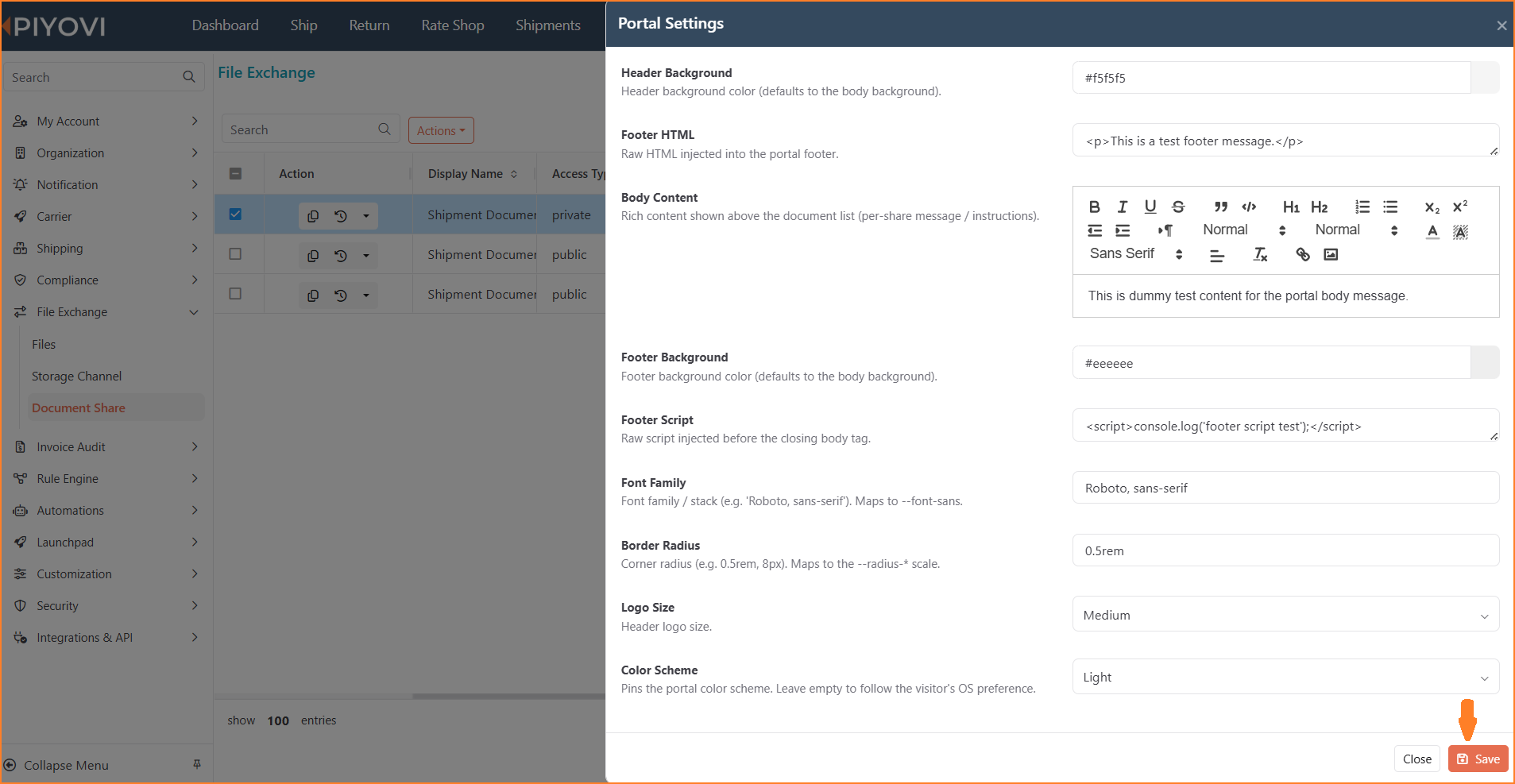Screen dimensions: 1515x784
Task: Collapse the File Exchange sidebar section
Action: (106, 312)
